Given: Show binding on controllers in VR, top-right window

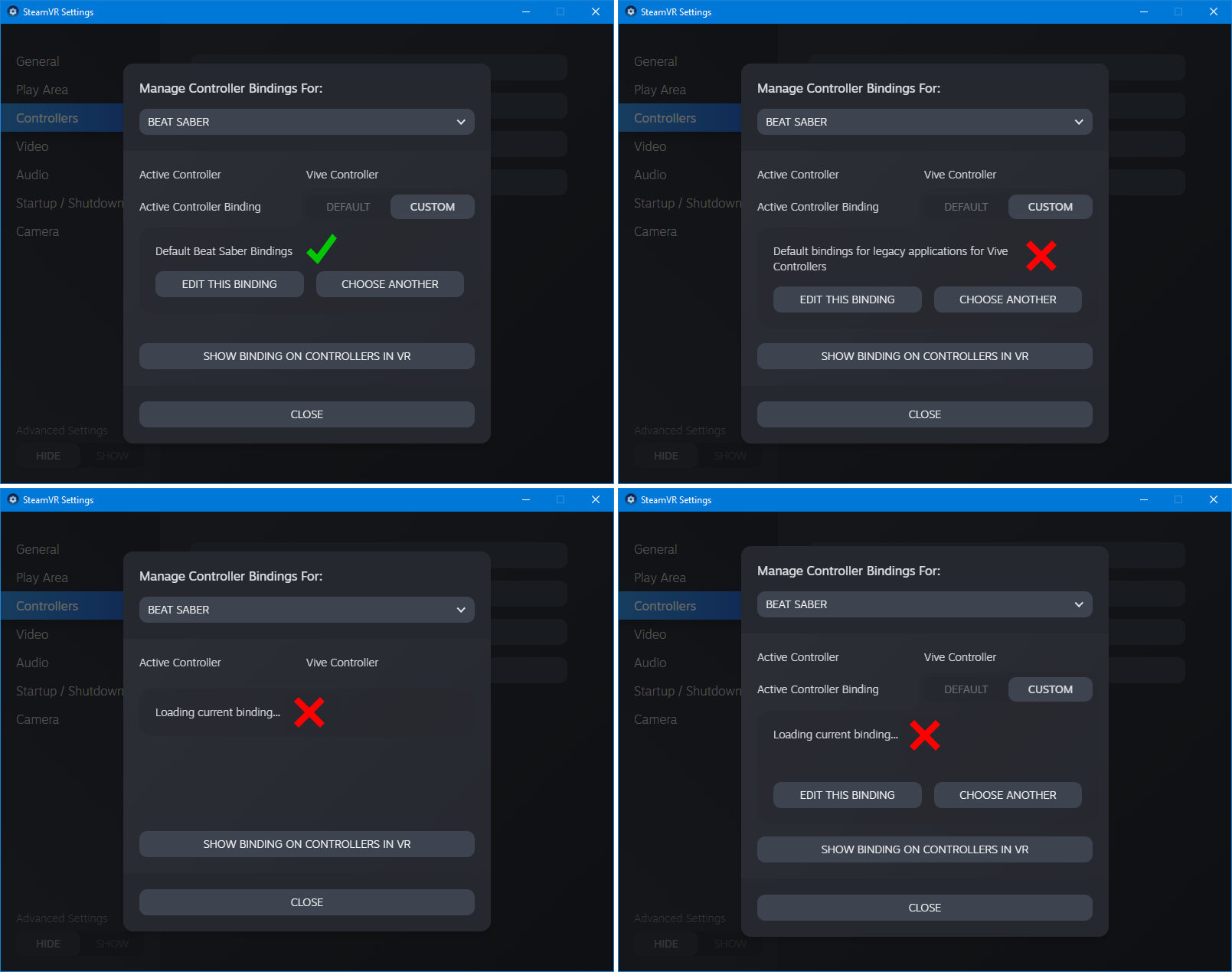Looking at the screenshot, I should click(x=924, y=356).
